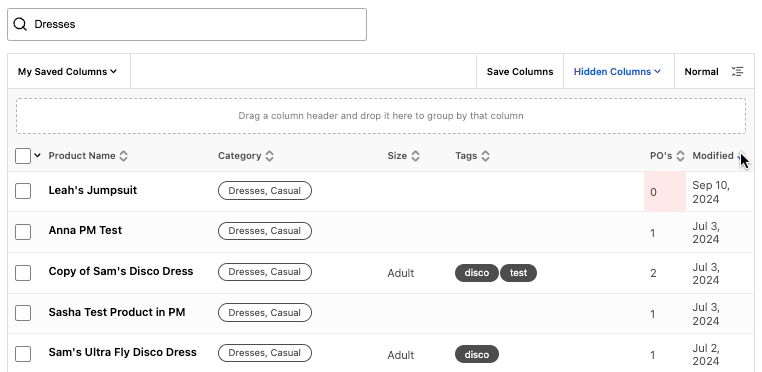Focus the Dresses search field

[x=187, y=24]
